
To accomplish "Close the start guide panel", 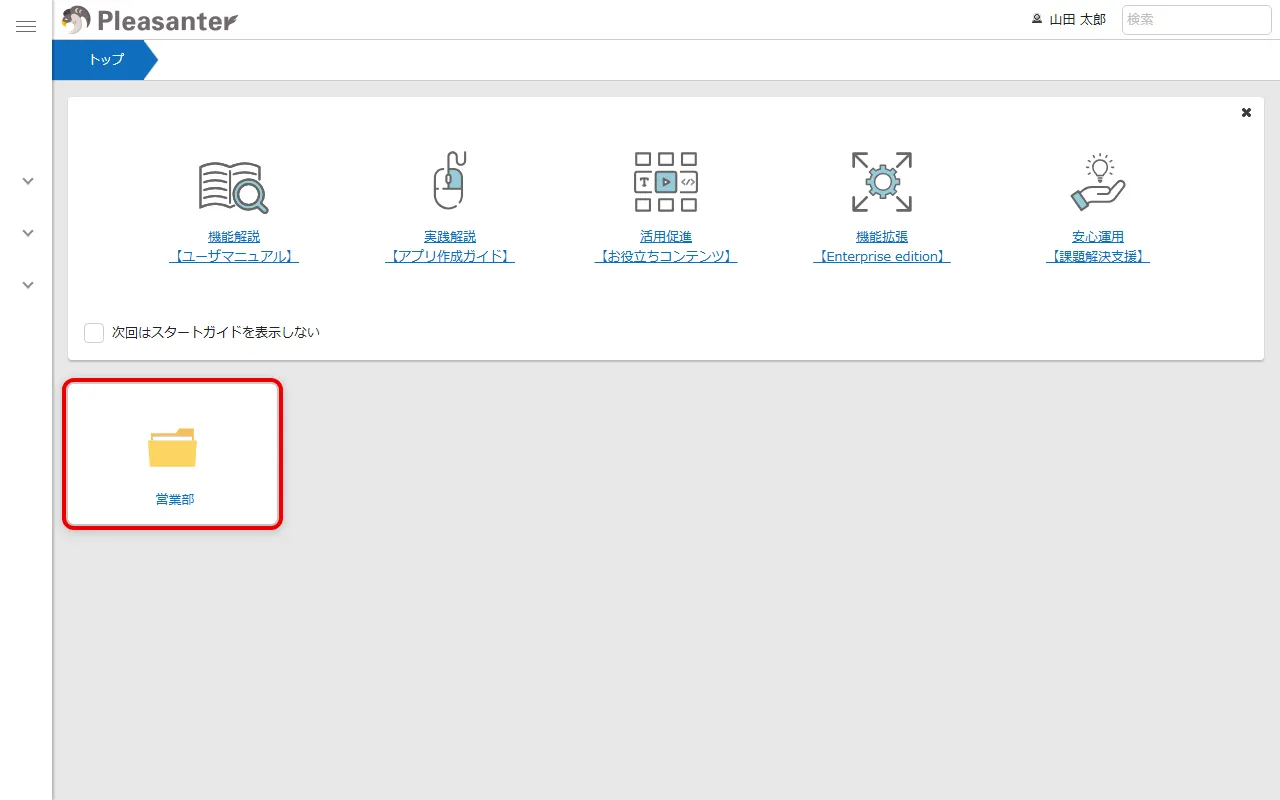I will (1246, 113).
